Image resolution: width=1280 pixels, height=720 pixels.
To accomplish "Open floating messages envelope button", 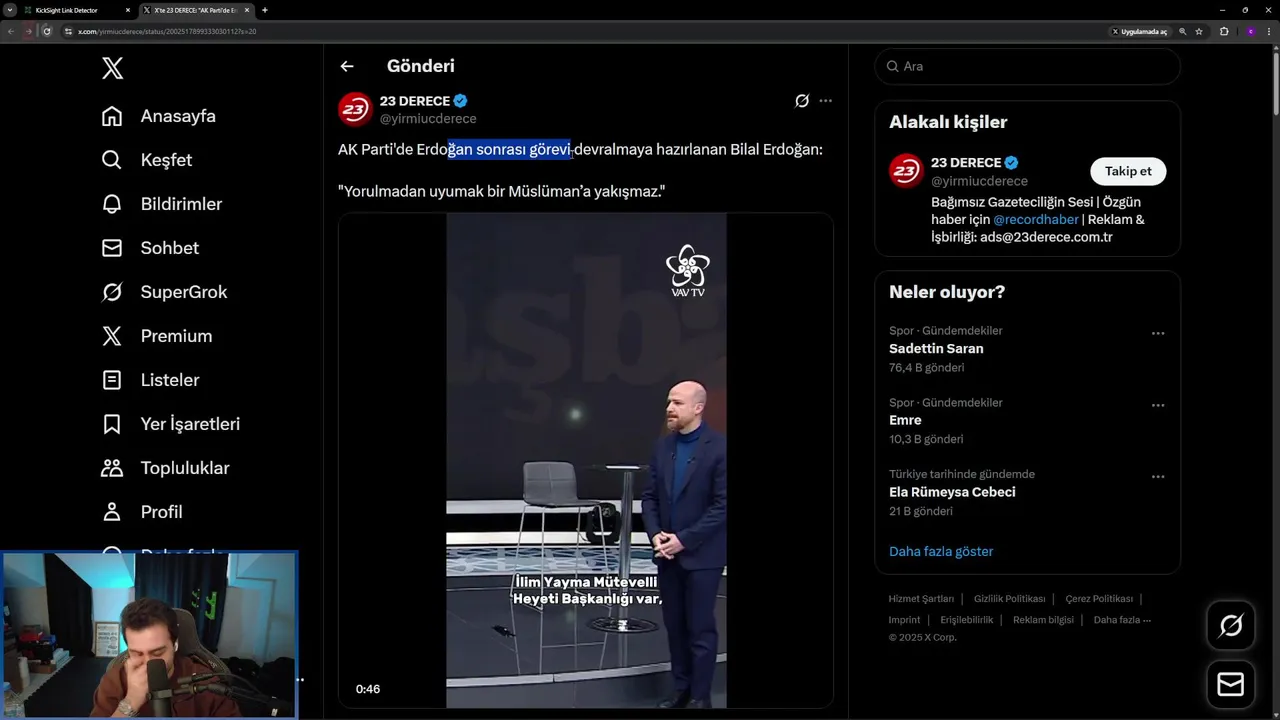I will point(1231,684).
